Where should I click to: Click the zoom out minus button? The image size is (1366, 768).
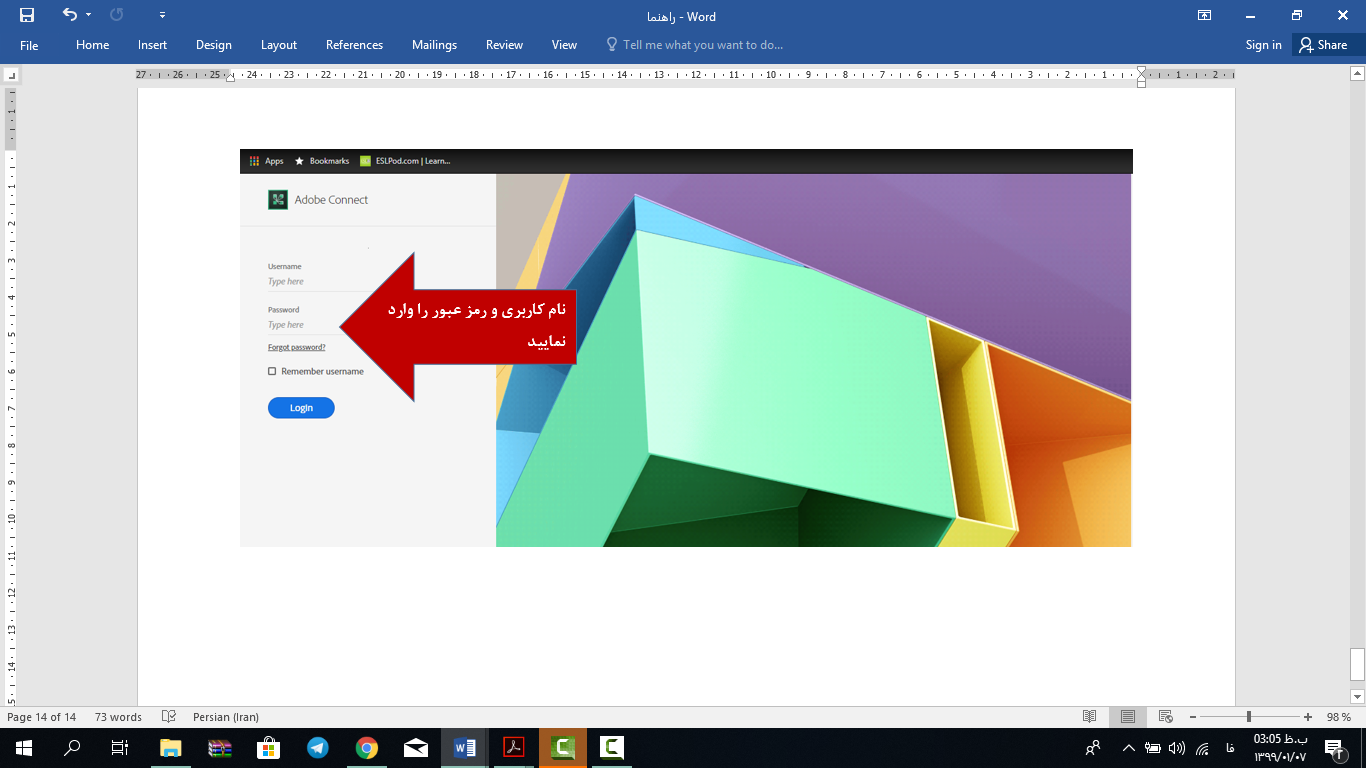point(1193,717)
